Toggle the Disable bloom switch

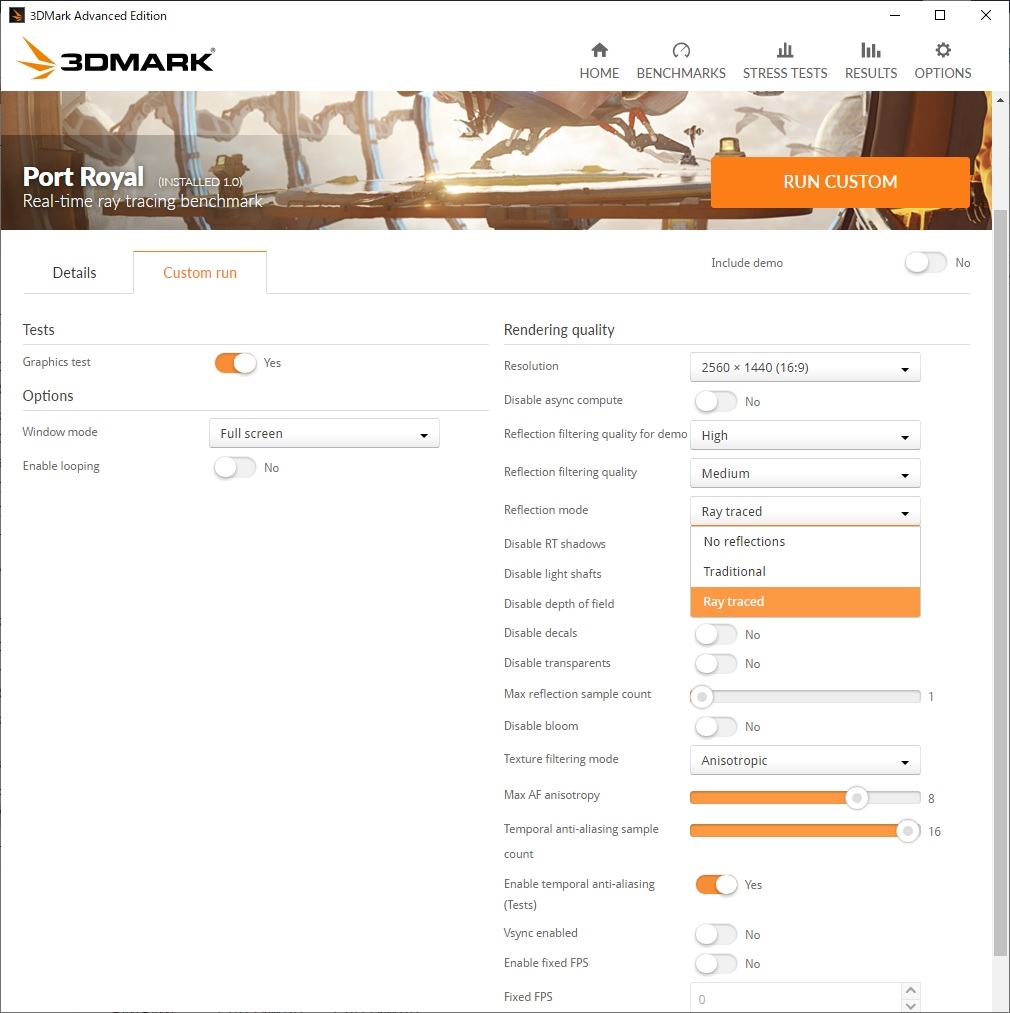tap(715, 727)
